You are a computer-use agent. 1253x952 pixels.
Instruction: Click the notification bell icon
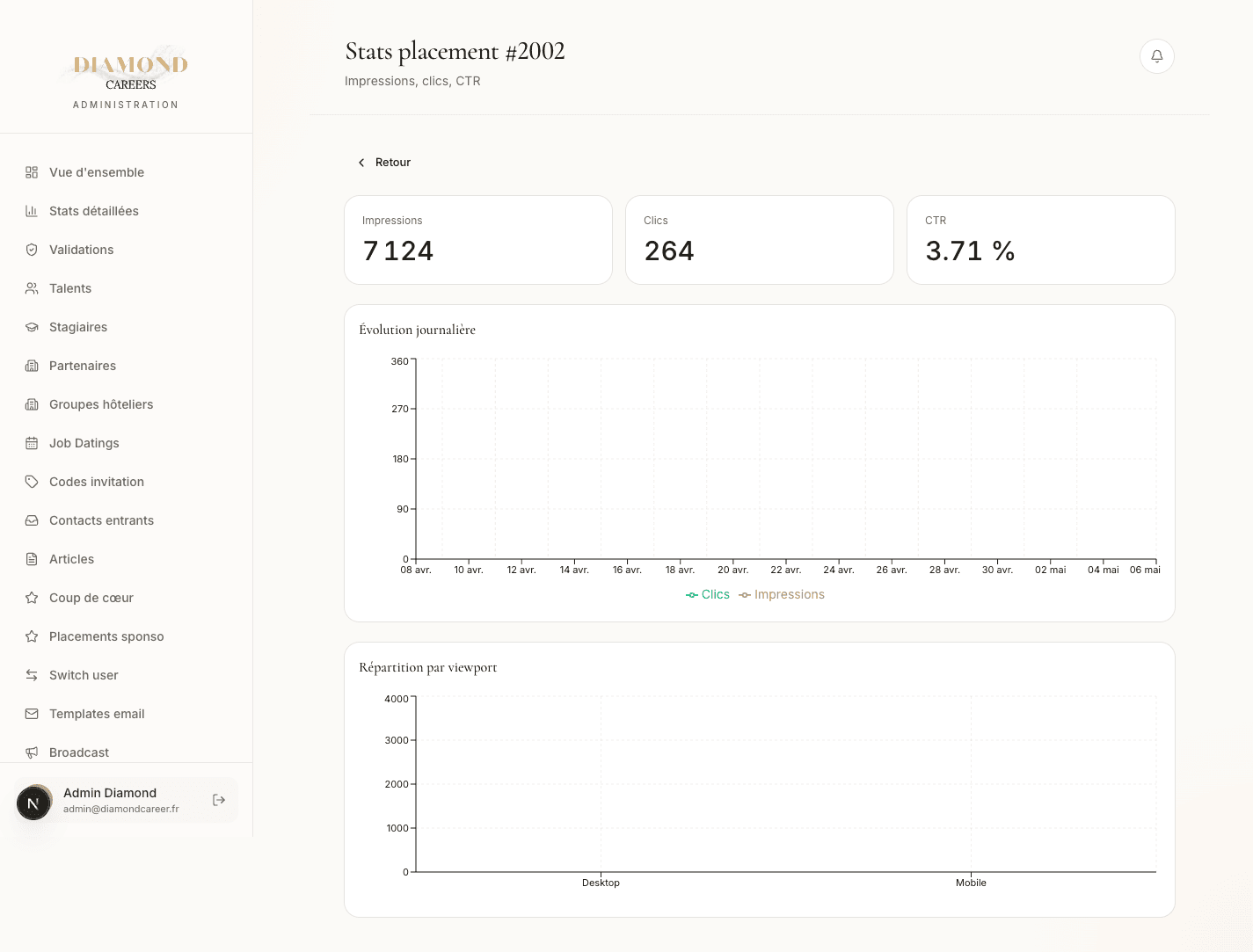[x=1157, y=56]
